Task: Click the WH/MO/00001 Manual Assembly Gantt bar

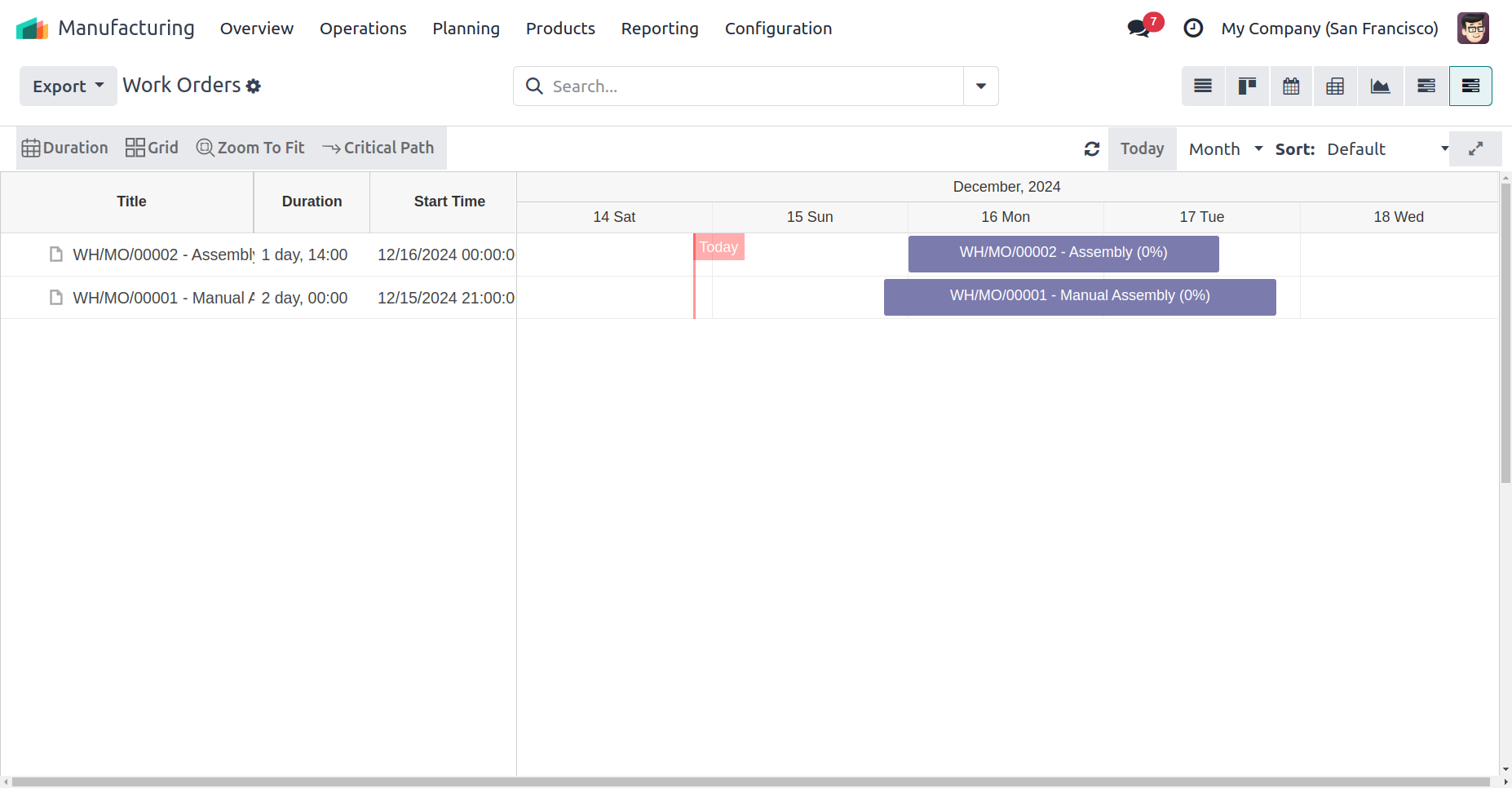Action: 1080,297
